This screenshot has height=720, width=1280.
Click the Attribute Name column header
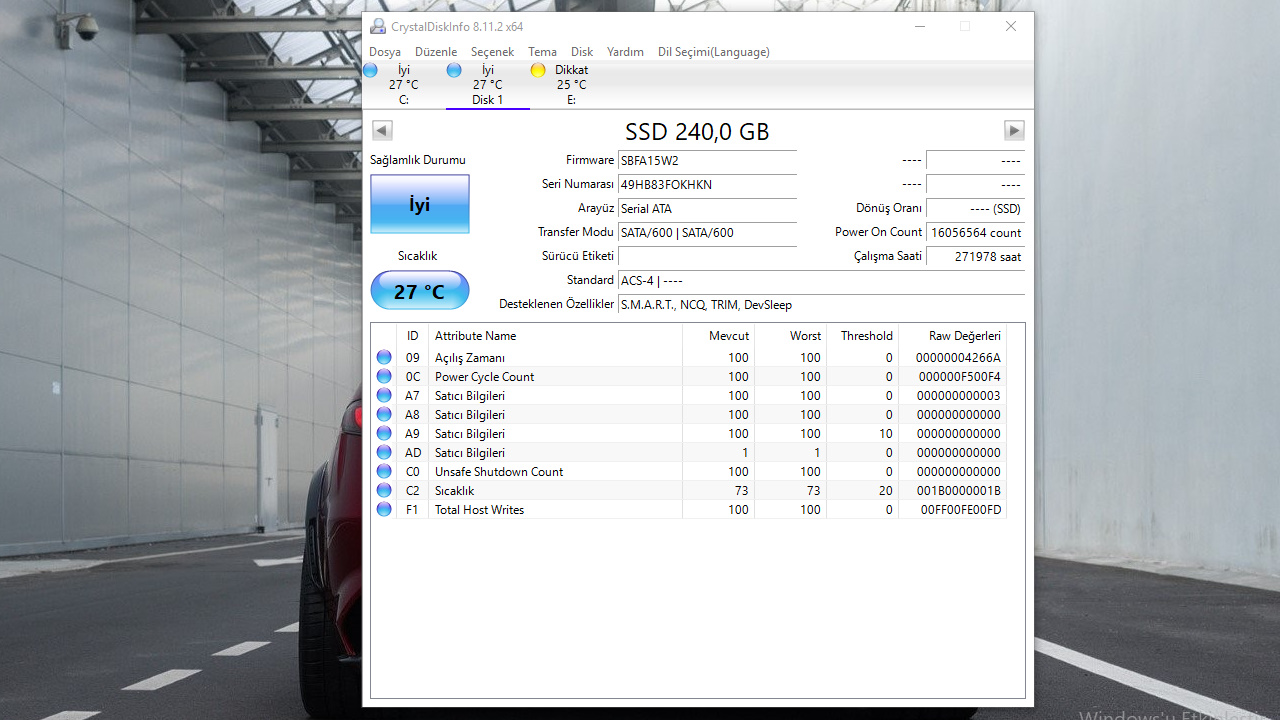coord(555,336)
